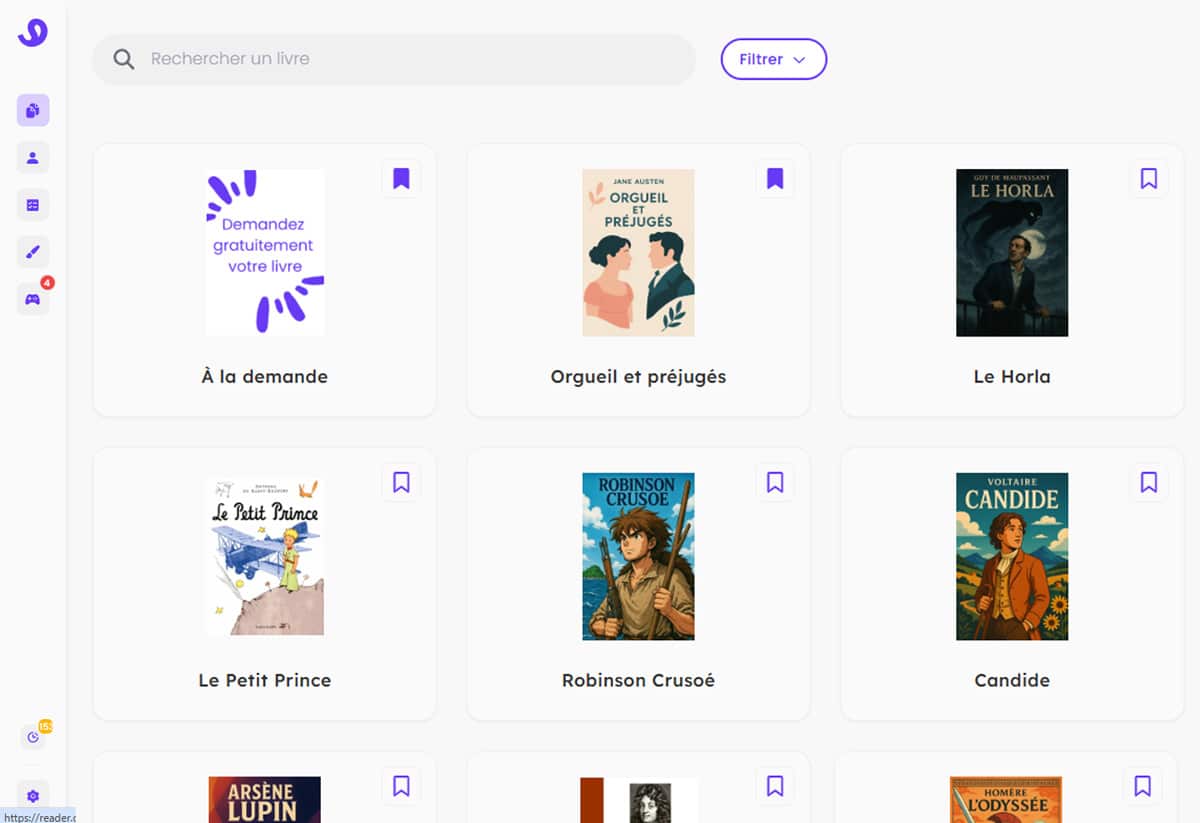This screenshot has height=823, width=1200.
Task: Open the Candide title link
Action: tap(1012, 680)
